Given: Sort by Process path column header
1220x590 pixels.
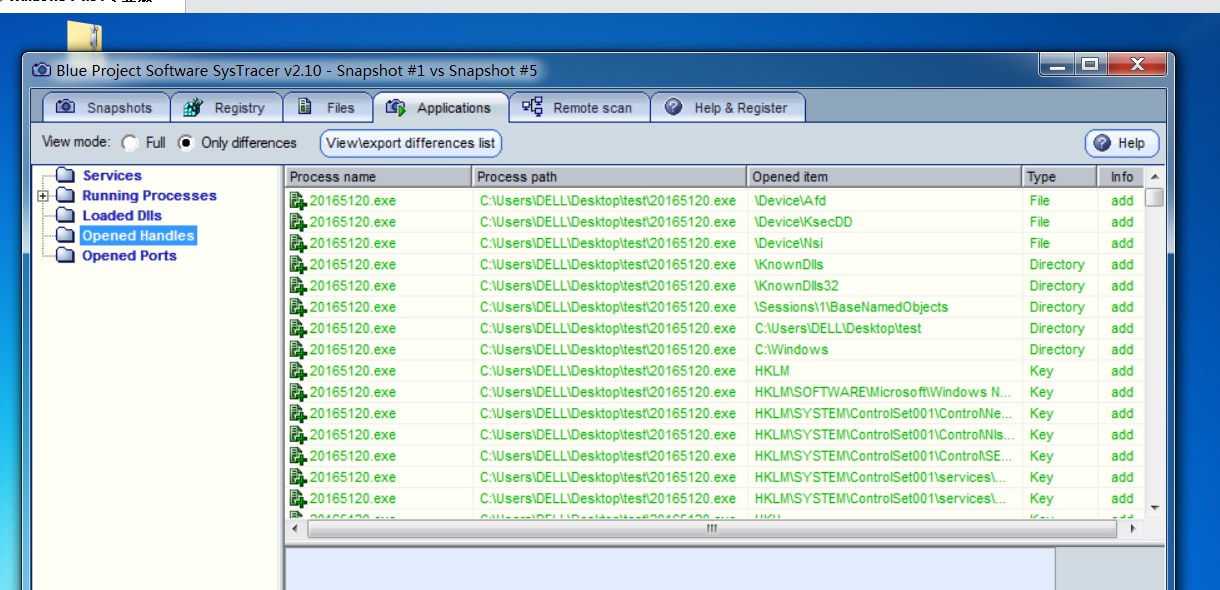Looking at the screenshot, I should pyautogui.click(x=609, y=177).
